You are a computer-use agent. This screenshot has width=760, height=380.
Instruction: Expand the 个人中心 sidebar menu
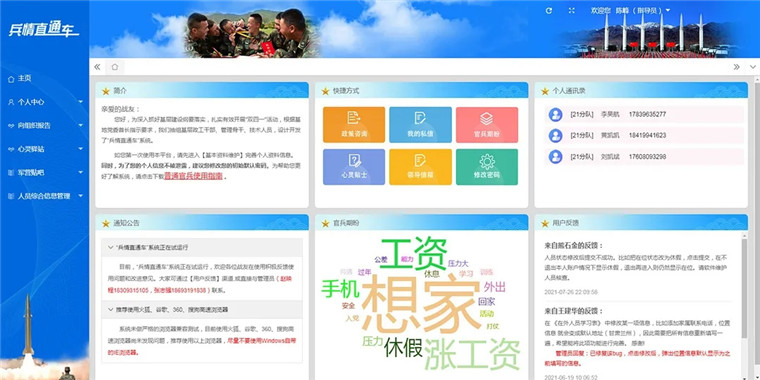pyautogui.click(x=45, y=102)
